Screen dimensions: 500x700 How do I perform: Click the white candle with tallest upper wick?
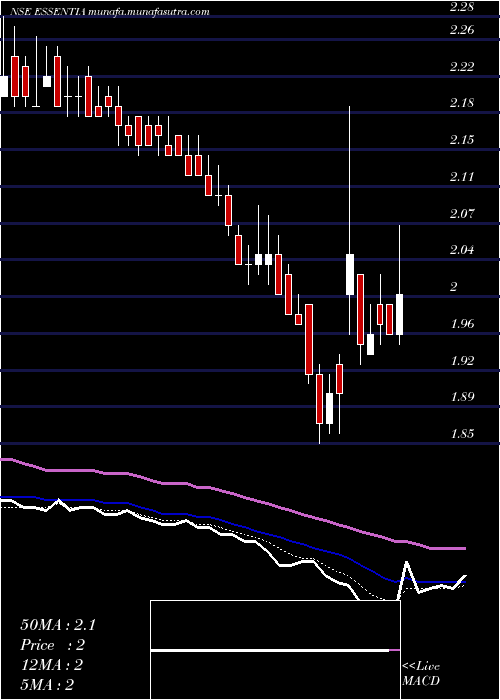[x=350, y=275]
